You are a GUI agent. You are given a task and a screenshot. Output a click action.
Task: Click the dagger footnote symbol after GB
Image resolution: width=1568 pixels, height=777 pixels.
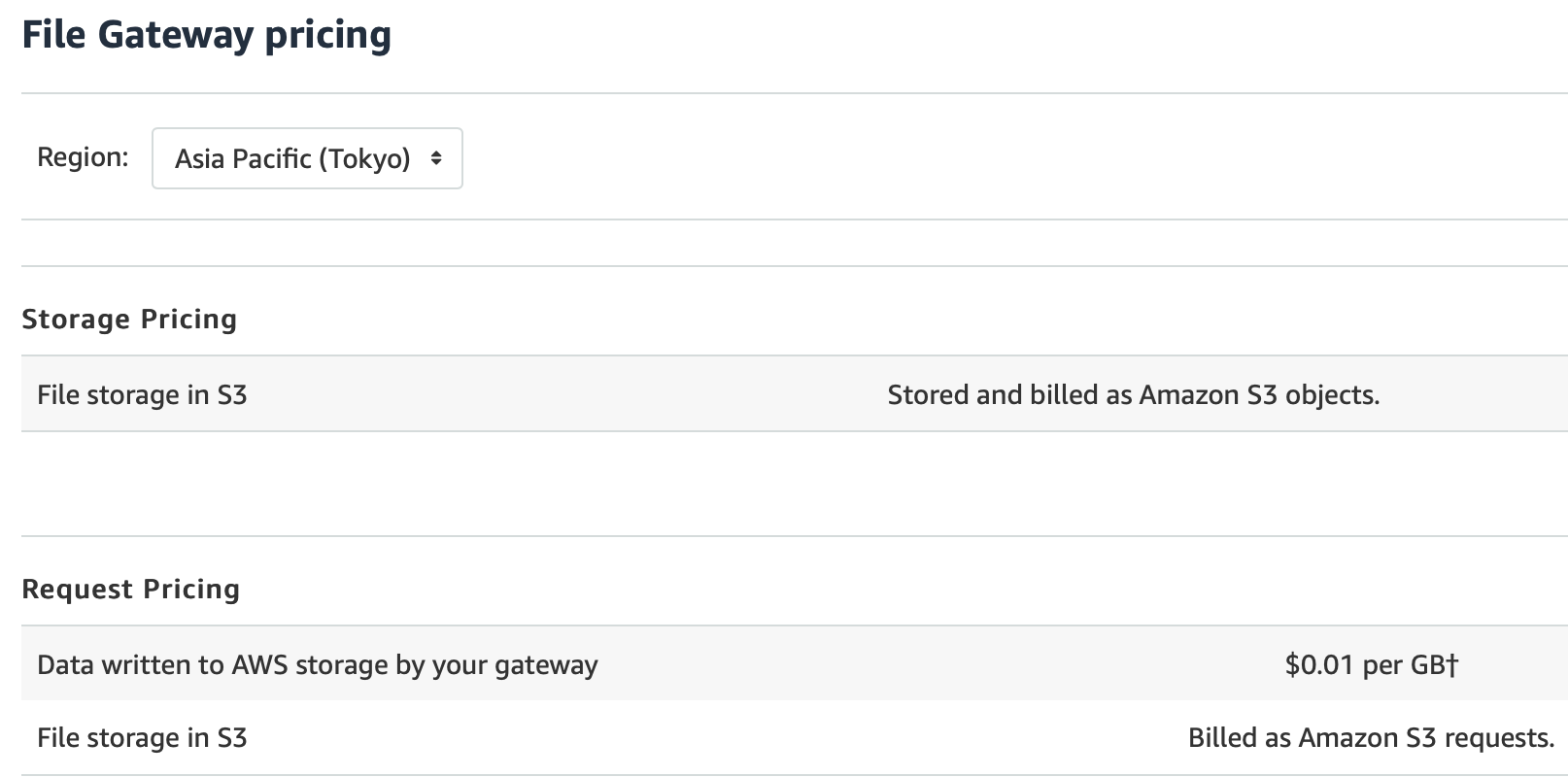pyautogui.click(x=1453, y=664)
